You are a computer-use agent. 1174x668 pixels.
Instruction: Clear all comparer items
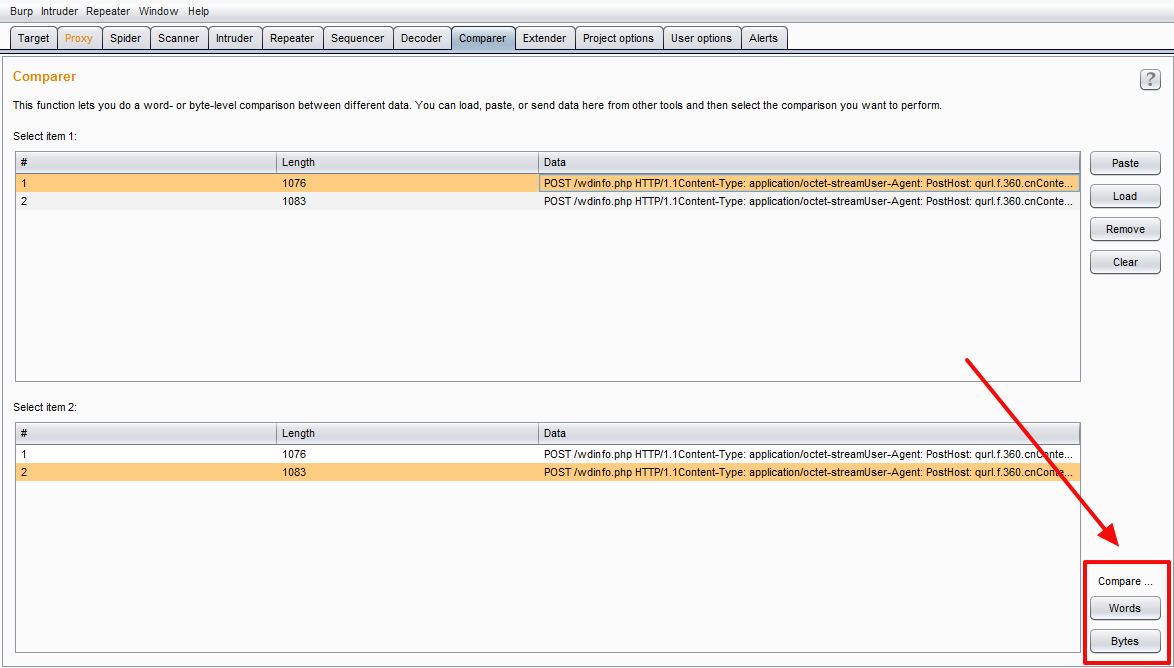(1125, 262)
